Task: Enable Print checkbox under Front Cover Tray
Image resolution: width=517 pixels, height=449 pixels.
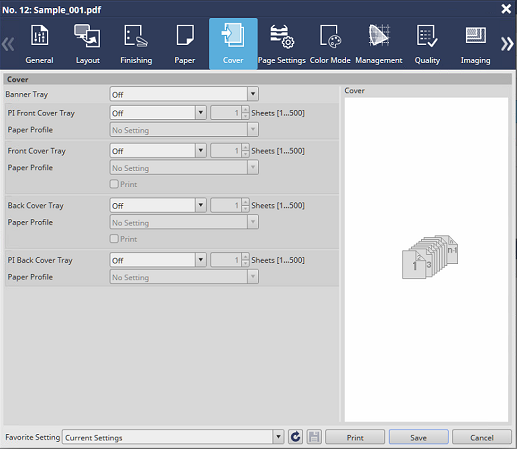Action: (x=114, y=184)
